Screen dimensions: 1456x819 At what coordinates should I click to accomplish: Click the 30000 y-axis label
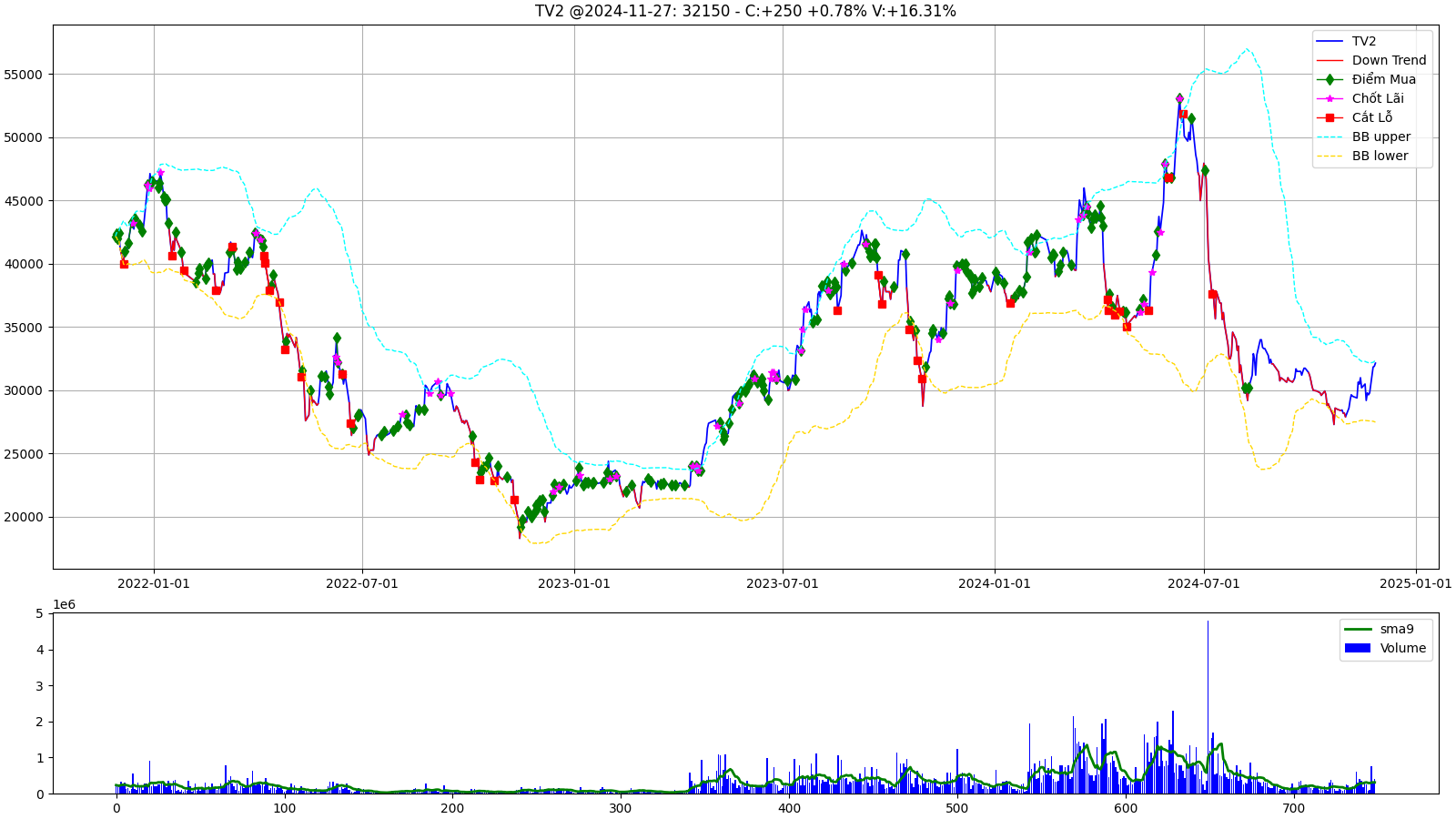click(x=25, y=390)
